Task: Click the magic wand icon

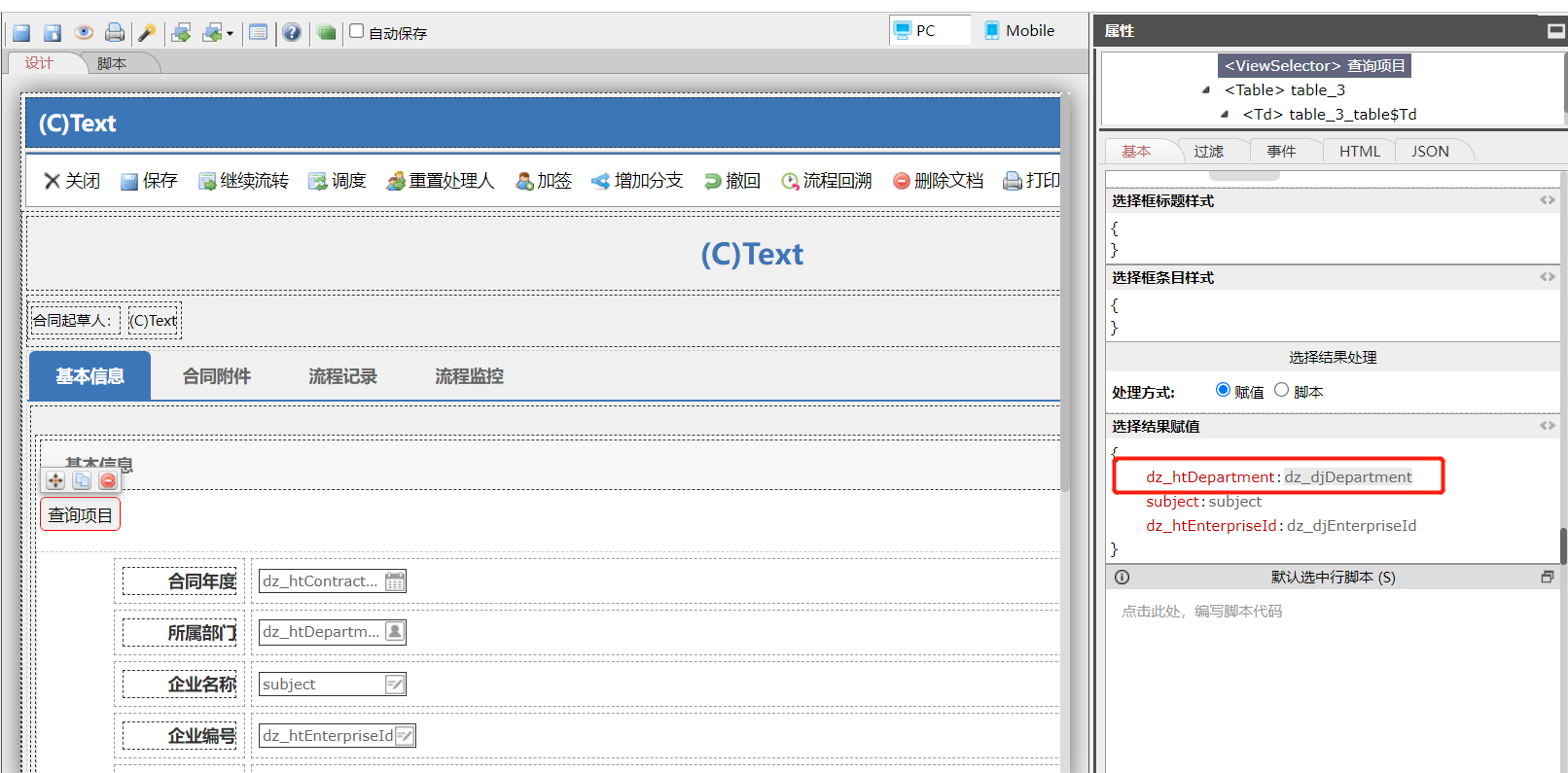Action: (147, 33)
